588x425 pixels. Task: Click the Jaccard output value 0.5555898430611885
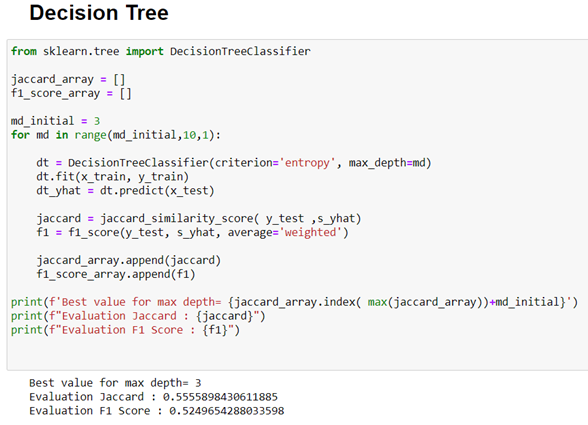(x=220, y=397)
